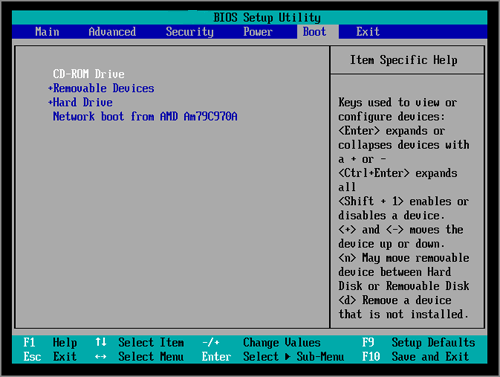500x377 pixels.
Task: Click the Esc Exit key label
Action: pos(50,357)
